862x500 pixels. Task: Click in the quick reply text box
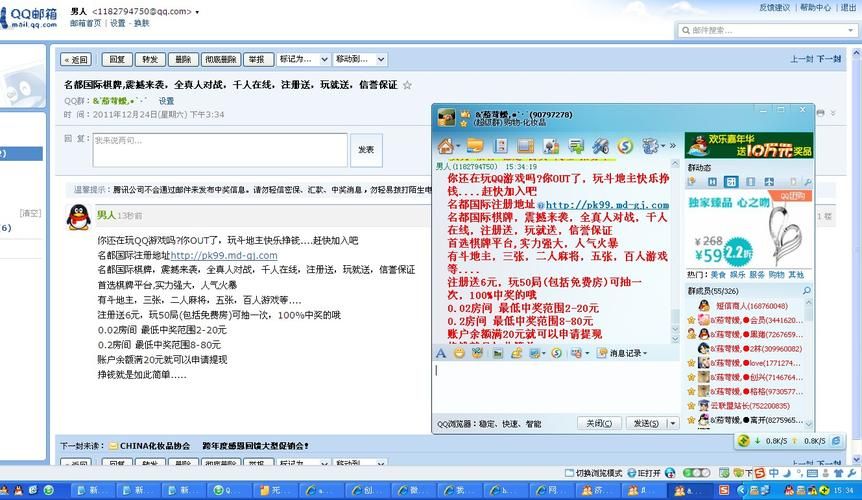pyautogui.click(x=220, y=149)
